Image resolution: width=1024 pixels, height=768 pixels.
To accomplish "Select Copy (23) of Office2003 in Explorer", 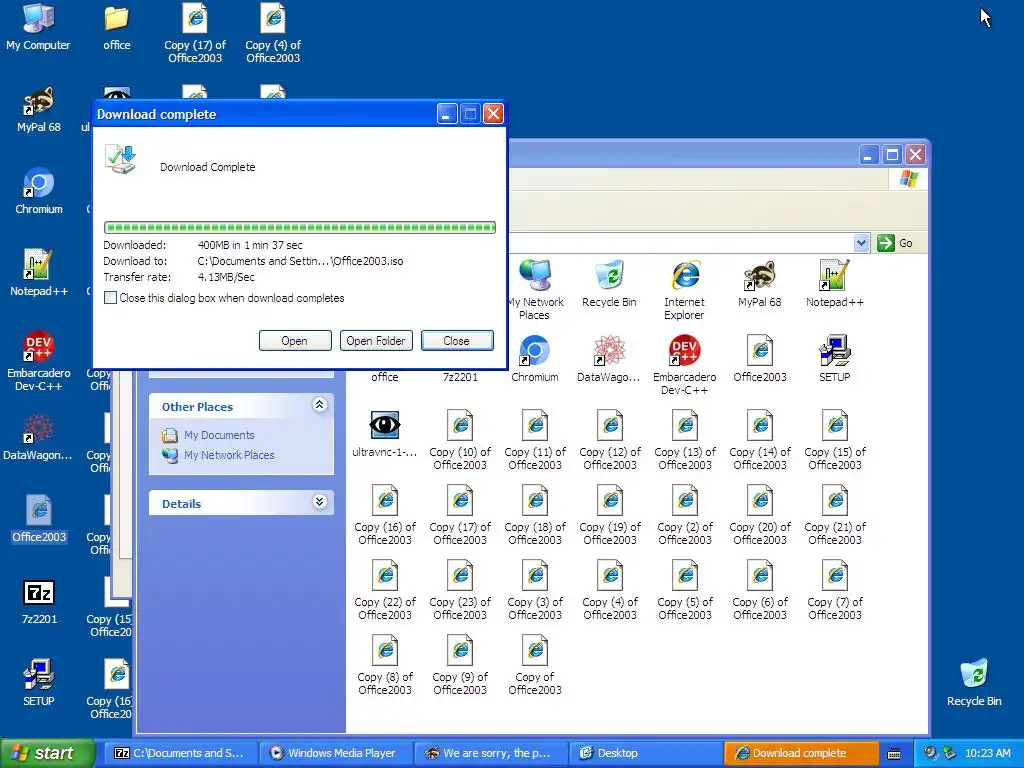I will pyautogui.click(x=460, y=590).
